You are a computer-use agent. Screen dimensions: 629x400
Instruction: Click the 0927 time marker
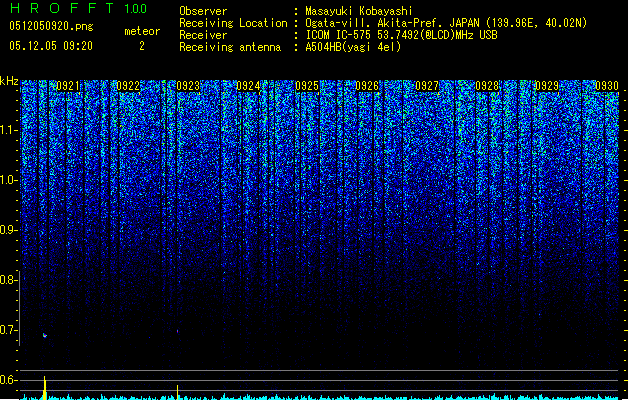pyautogui.click(x=427, y=86)
